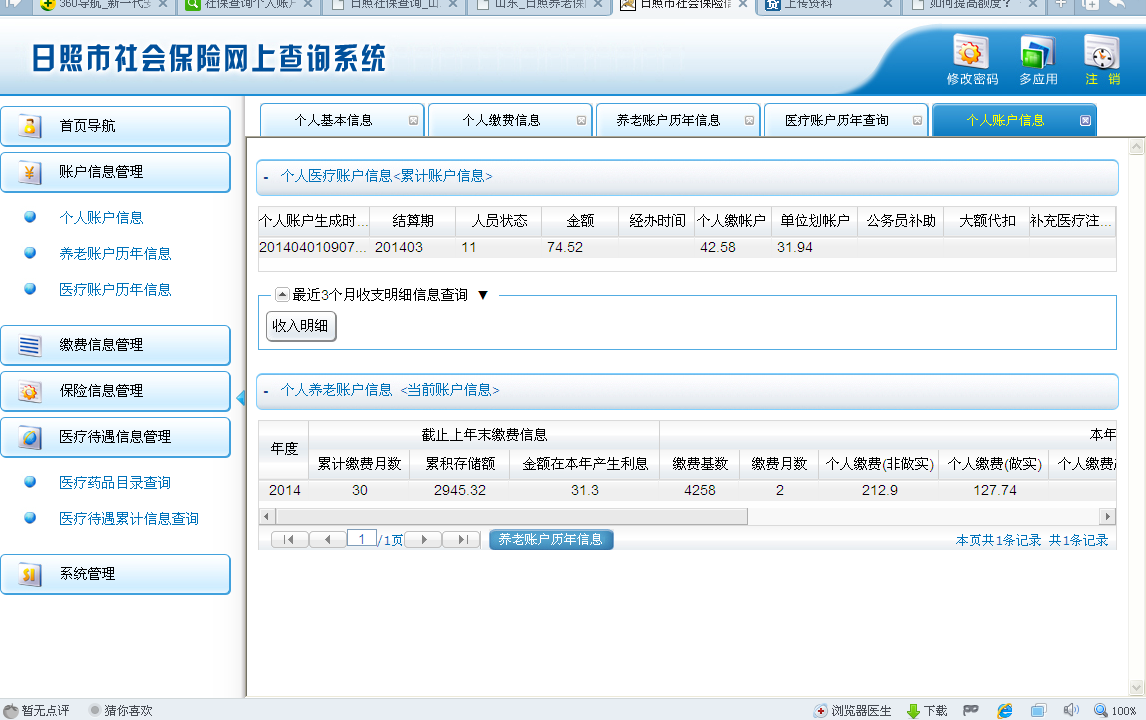
Task: Click the 修改密码 change password icon
Action: click(x=971, y=53)
